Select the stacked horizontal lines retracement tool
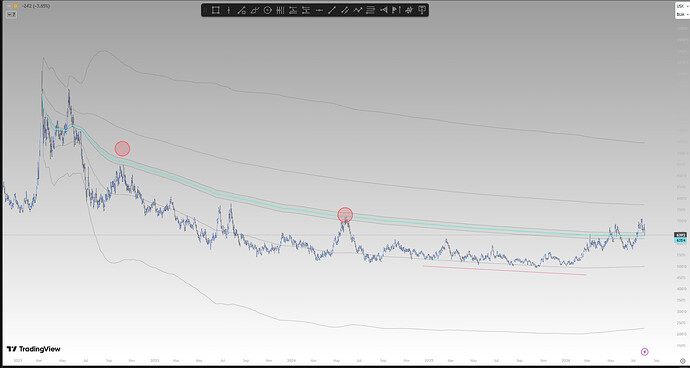This screenshot has width=690, height=368. (371, 10)
